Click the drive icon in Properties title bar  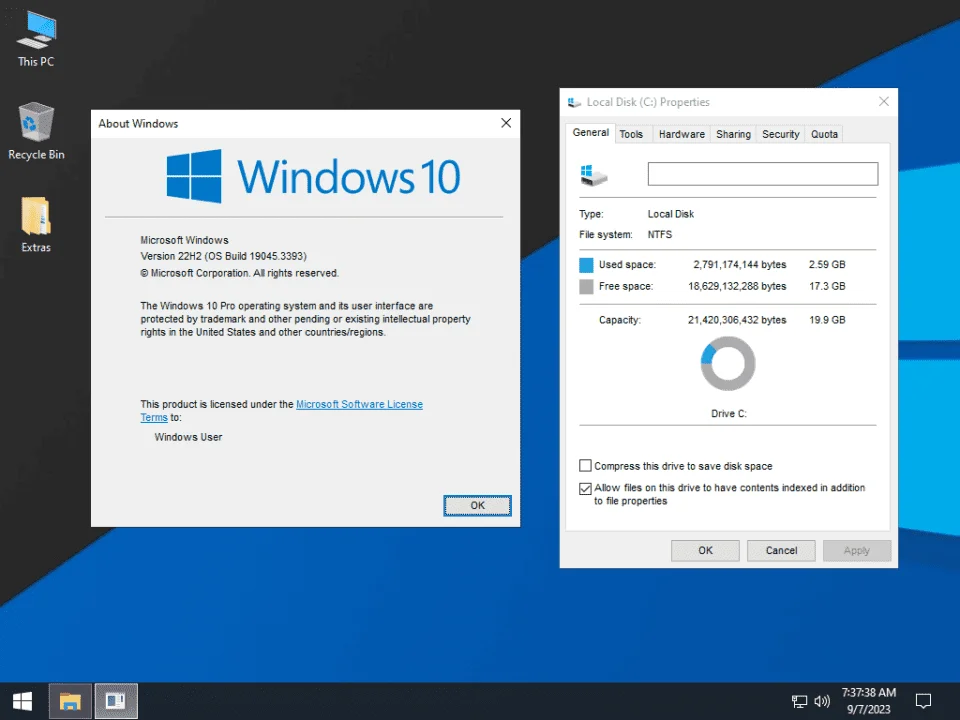[x=574, y=102]
